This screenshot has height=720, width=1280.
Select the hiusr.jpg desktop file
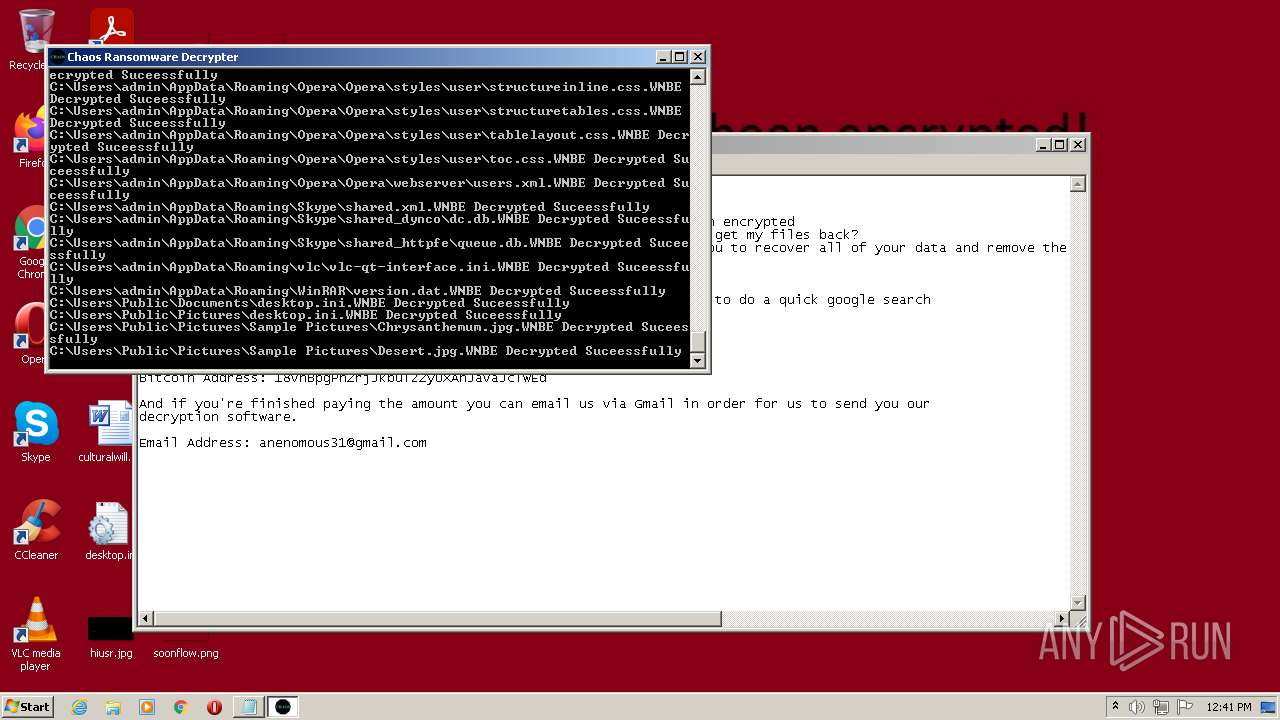pos(110,638)
